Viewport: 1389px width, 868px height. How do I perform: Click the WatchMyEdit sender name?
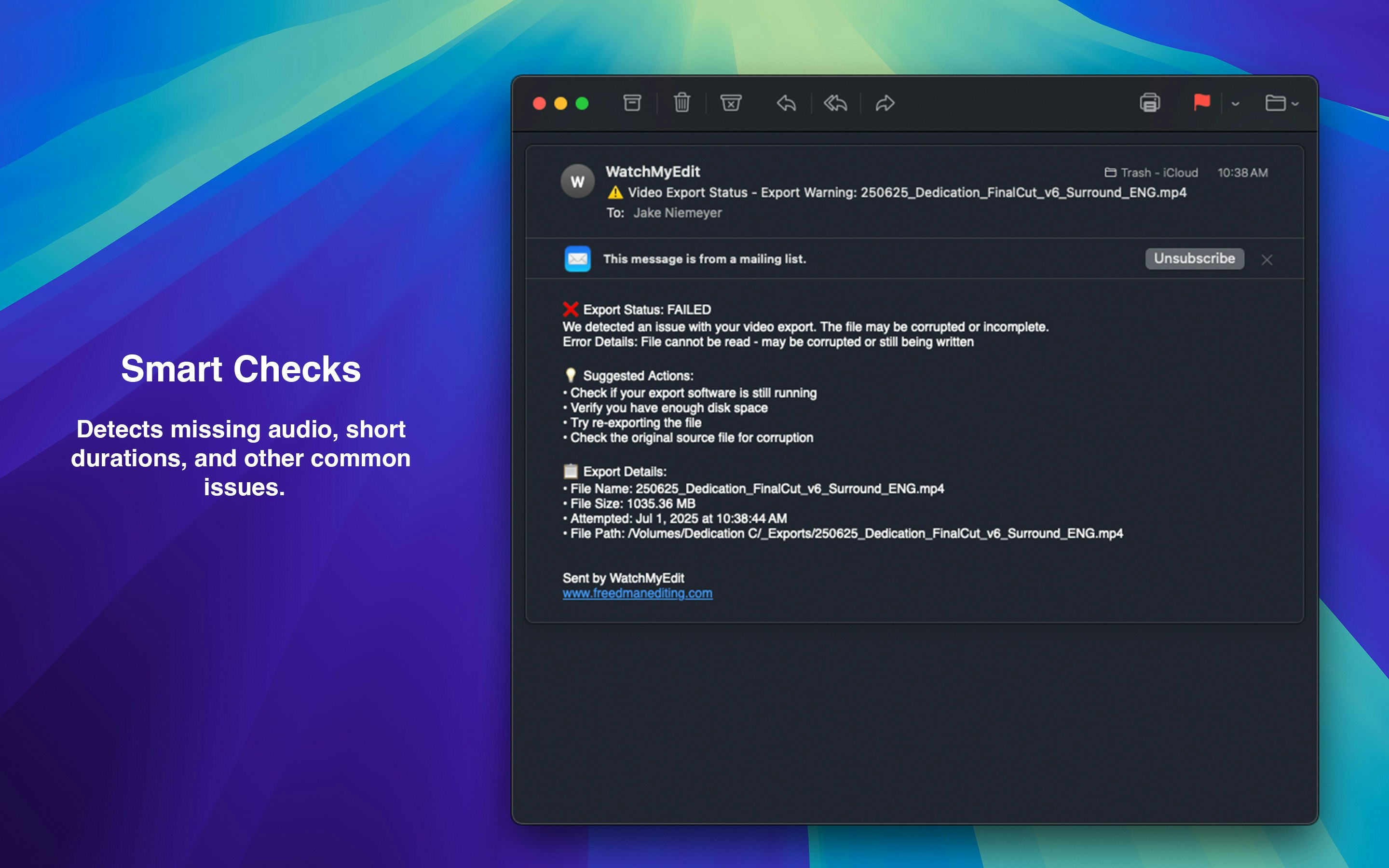653,172
